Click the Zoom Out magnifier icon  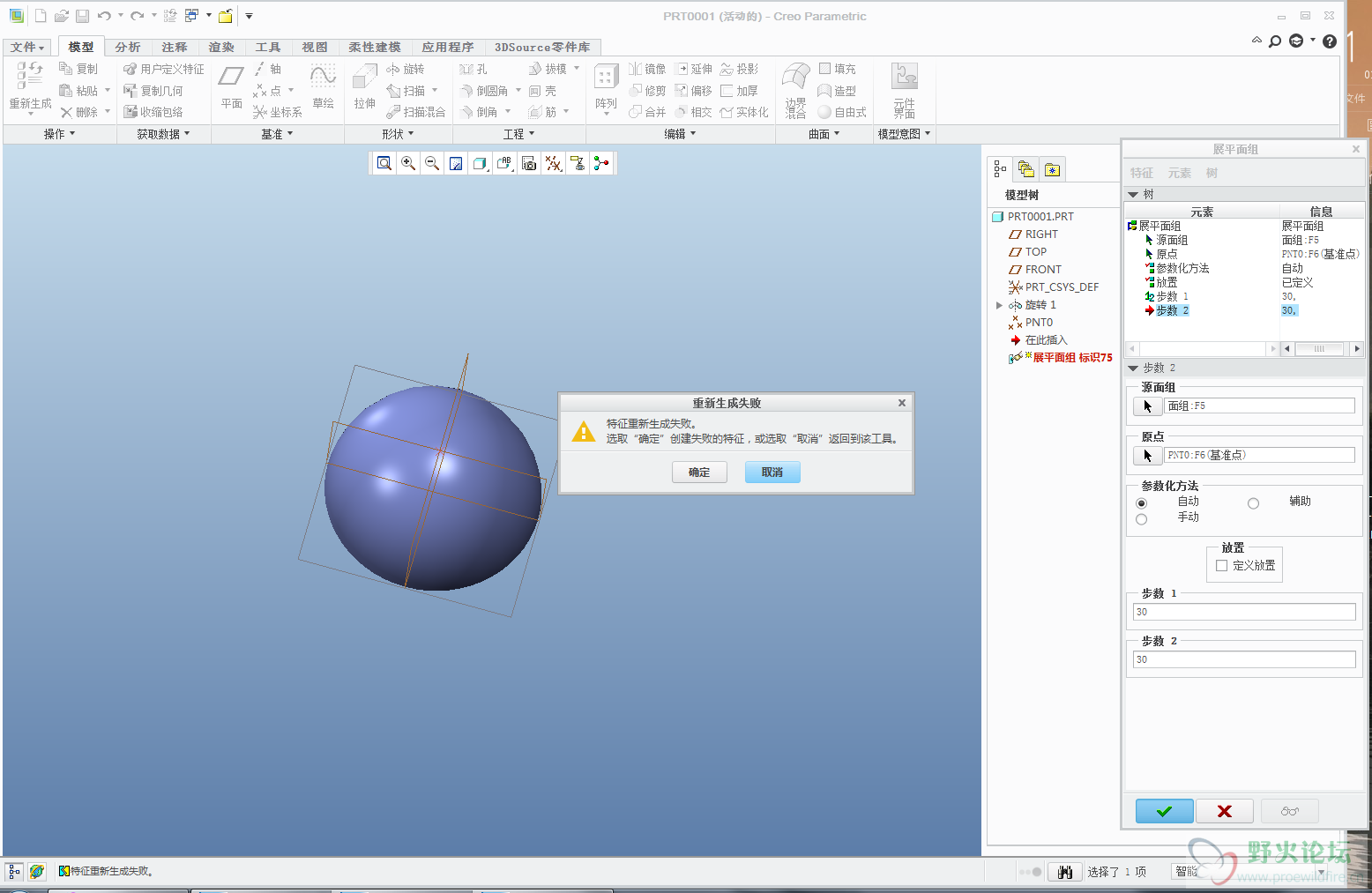(432, 163)
